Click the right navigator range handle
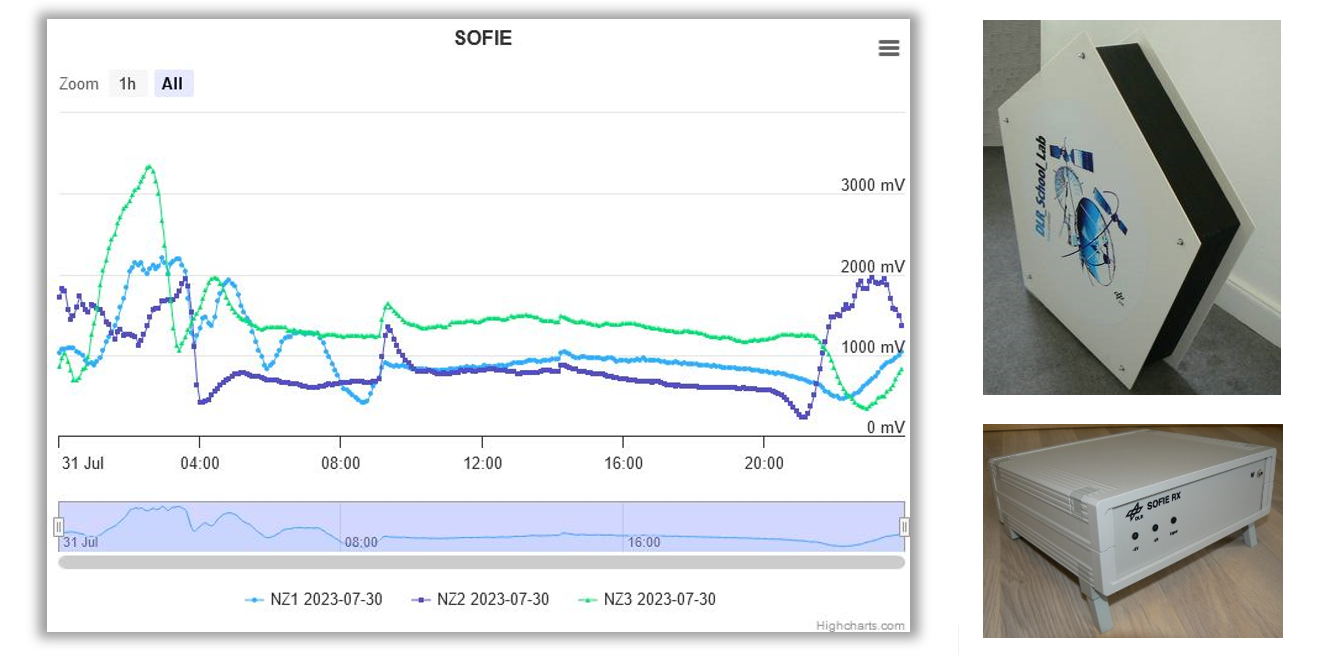This screenshot has height=656, width=1326. click(905, 526)
